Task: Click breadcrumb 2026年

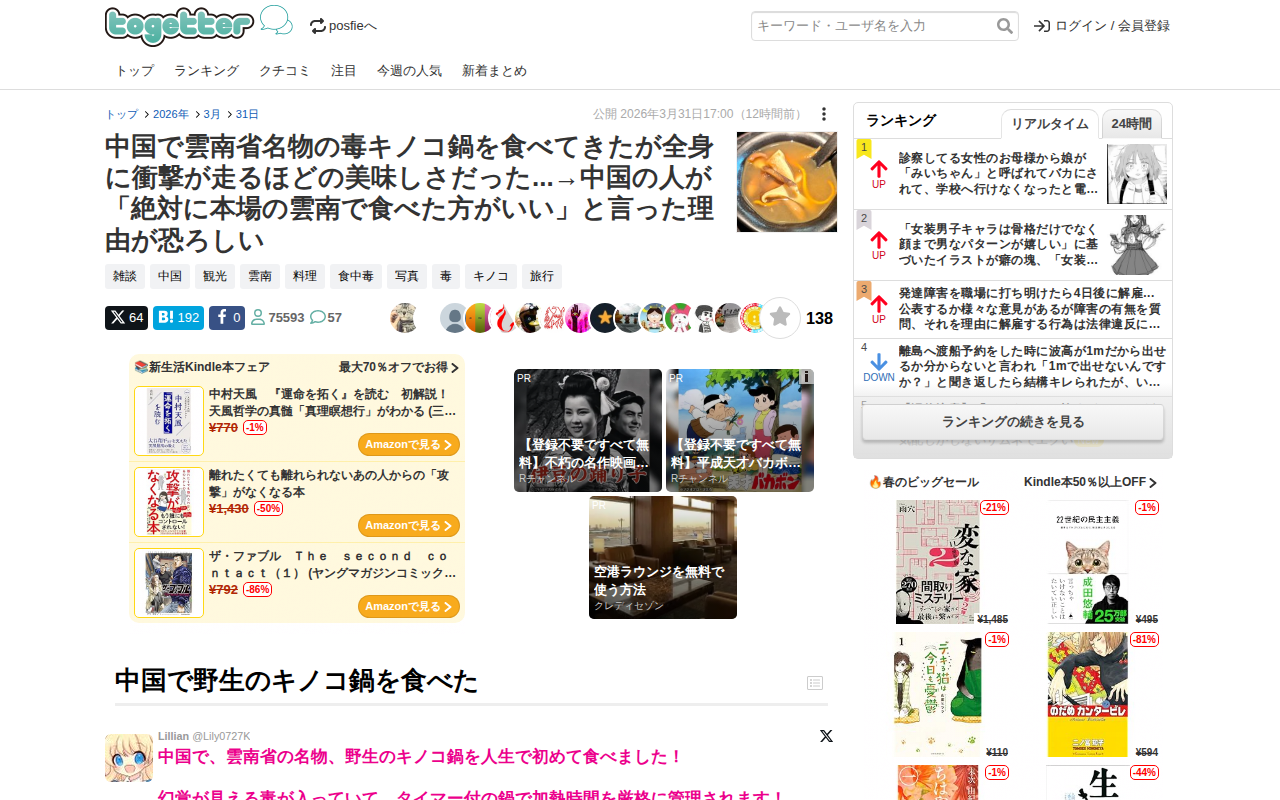Action: click(171, 114)
